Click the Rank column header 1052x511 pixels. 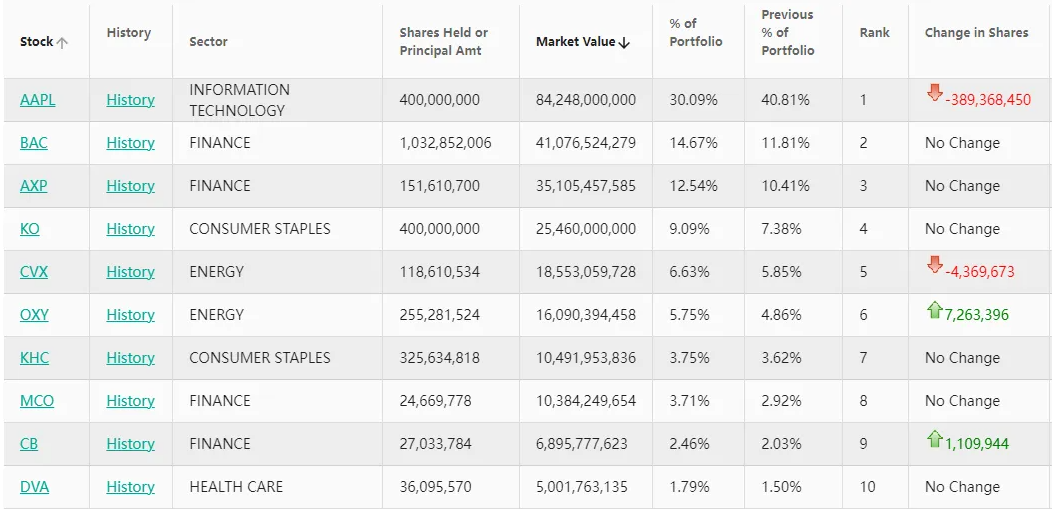(874, 33)
